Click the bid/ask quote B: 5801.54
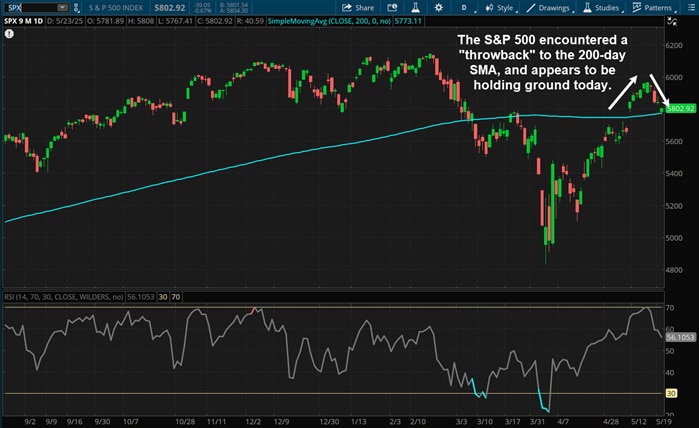 [234, 5]
